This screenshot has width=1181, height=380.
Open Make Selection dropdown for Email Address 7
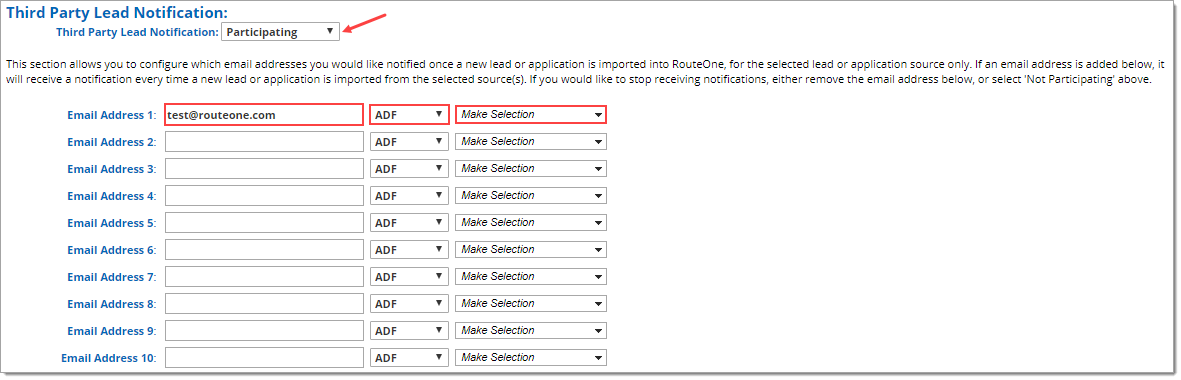(x=531, y=277)
